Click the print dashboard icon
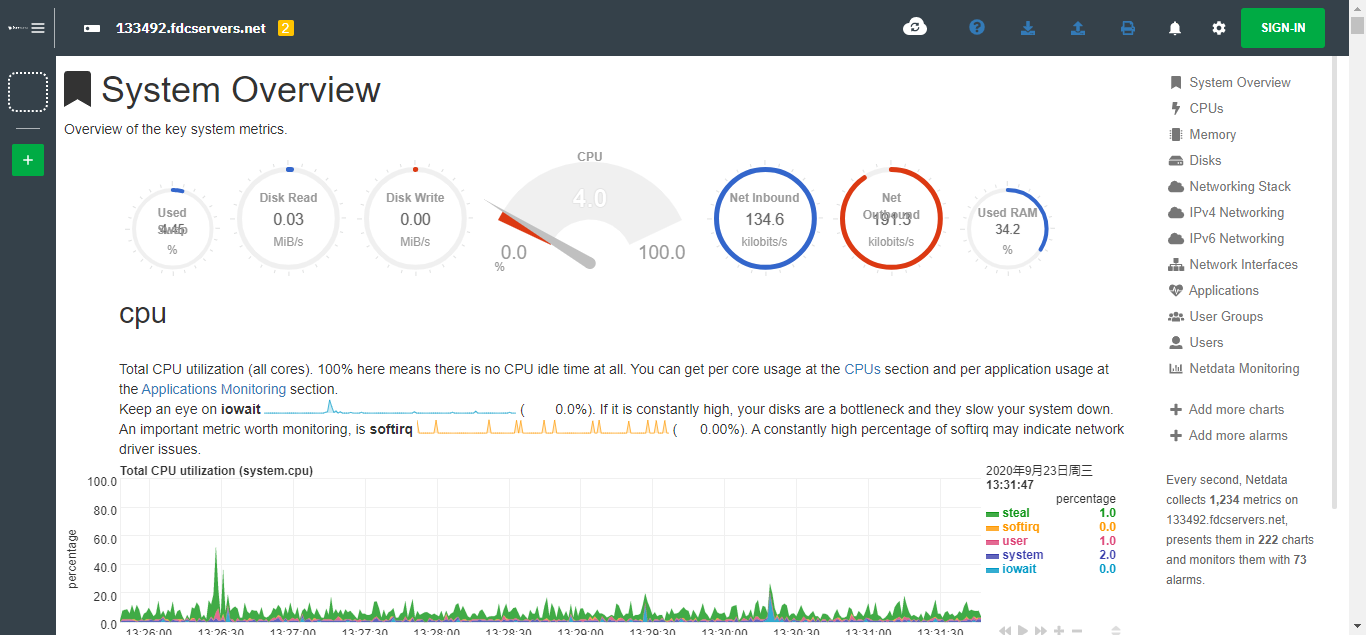The image size is (1366, 635). (1128, 28)
